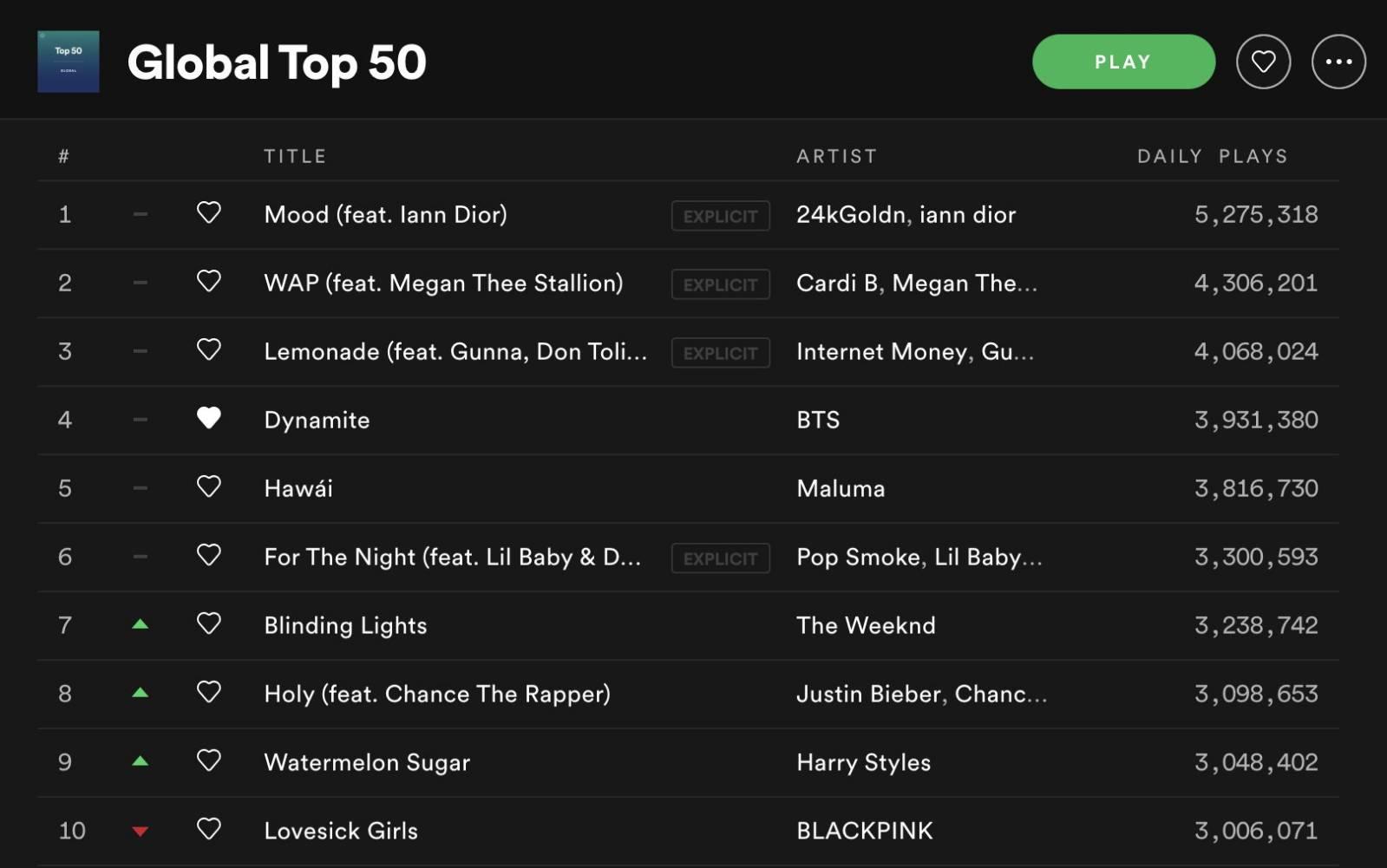Sort by the TITLE column header
This screenshot has width=1387, height=868.
[x=295, y=156]
